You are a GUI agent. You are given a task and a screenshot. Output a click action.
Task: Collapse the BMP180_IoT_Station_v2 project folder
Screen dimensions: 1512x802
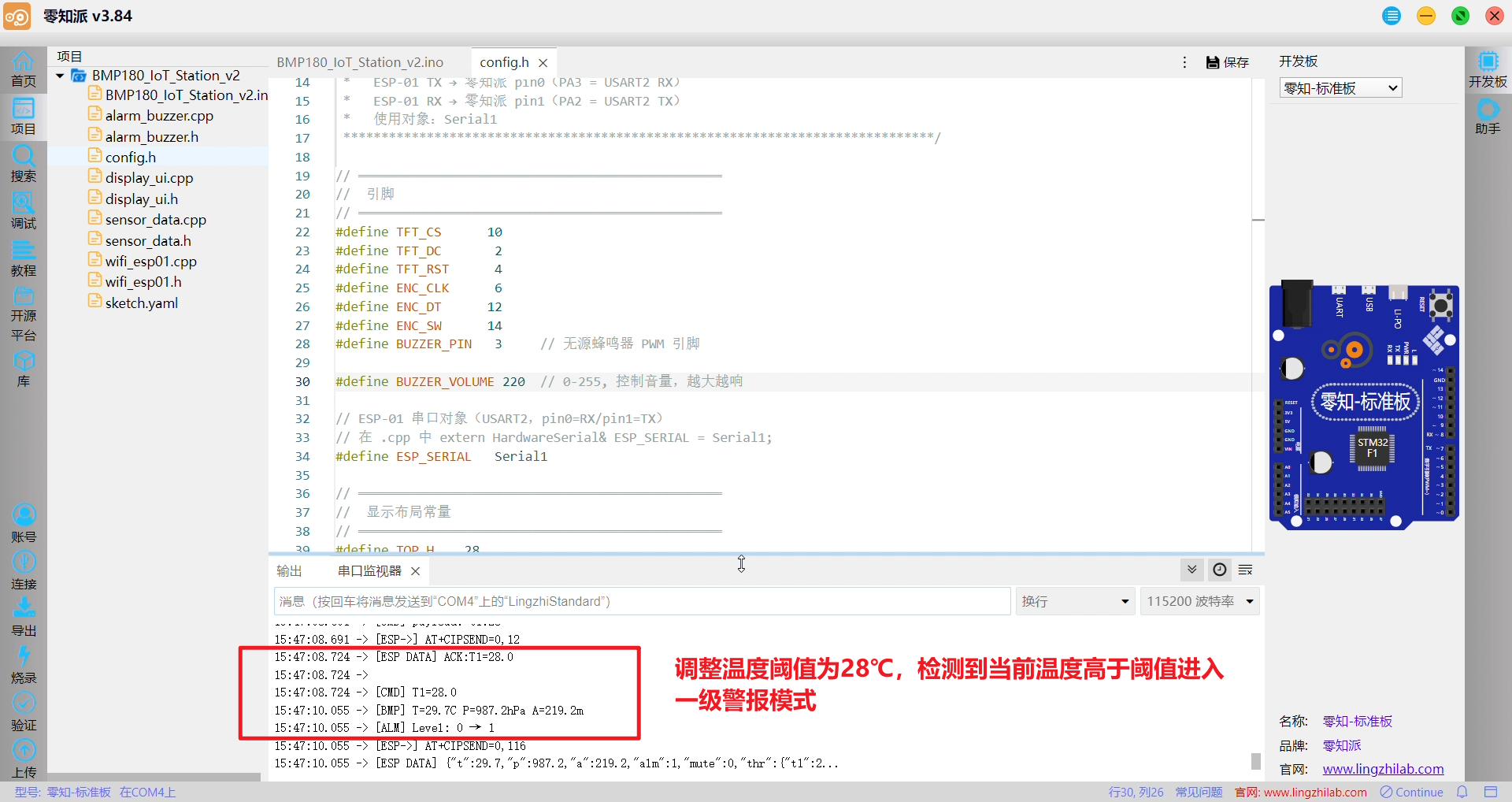tap(60, 76)
